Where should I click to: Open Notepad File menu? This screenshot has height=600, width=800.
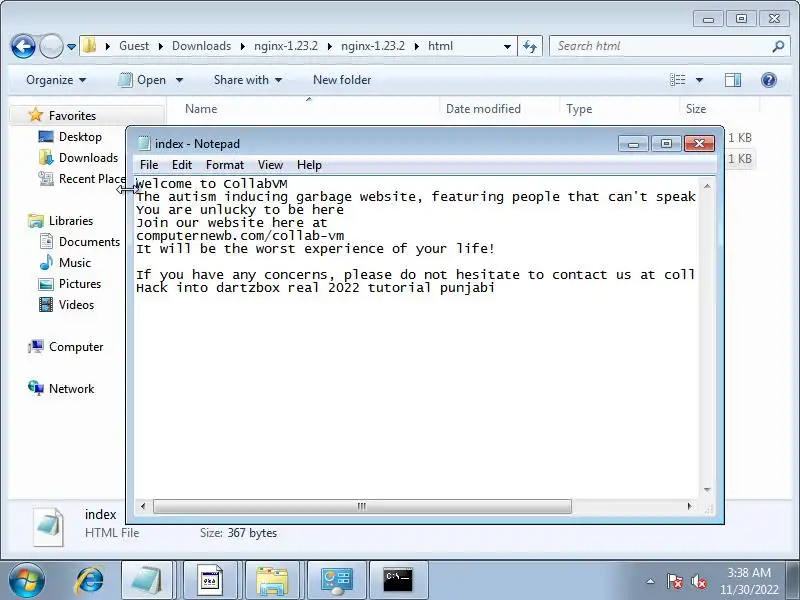click(x=149, y=165)
